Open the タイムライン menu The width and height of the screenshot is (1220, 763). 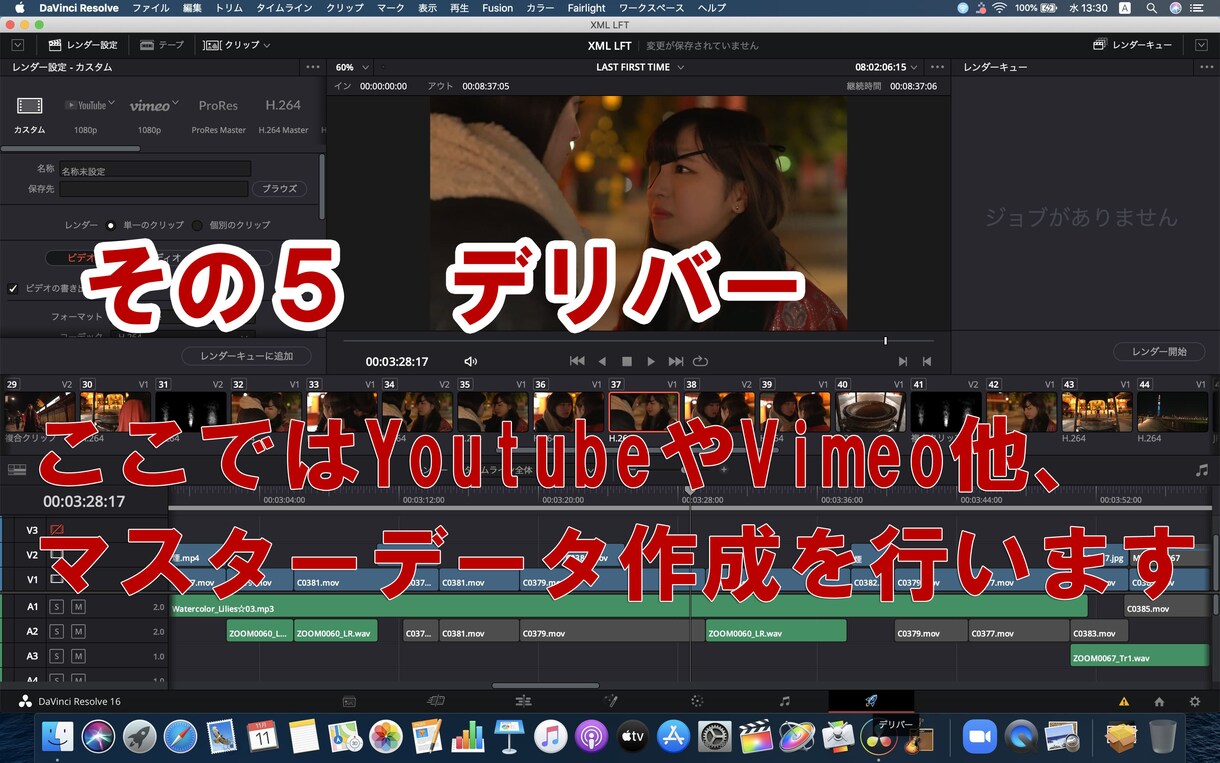coord(284,8)
